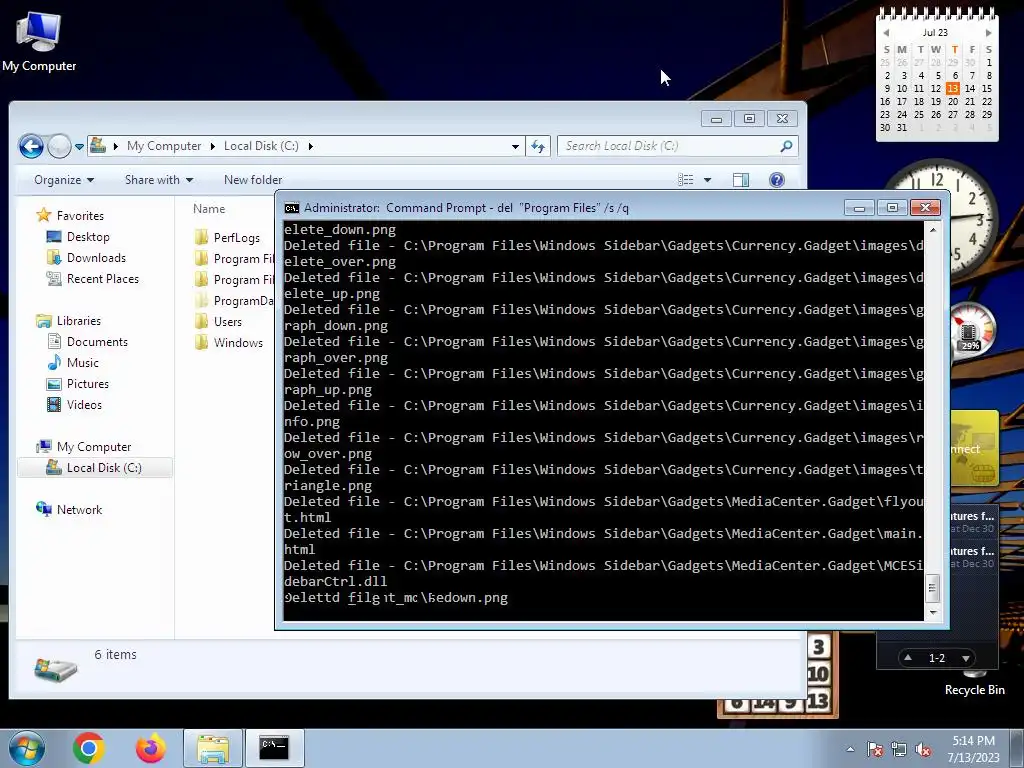Open the Music library
The image size is (1024, 768).
pos(72,362)
